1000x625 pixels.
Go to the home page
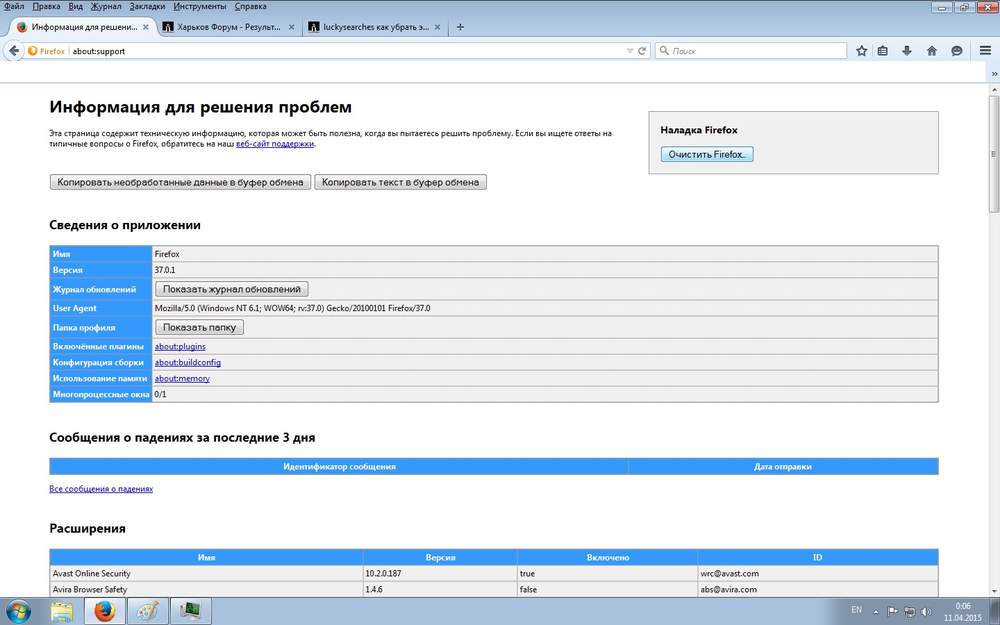[x=932, y=51]
